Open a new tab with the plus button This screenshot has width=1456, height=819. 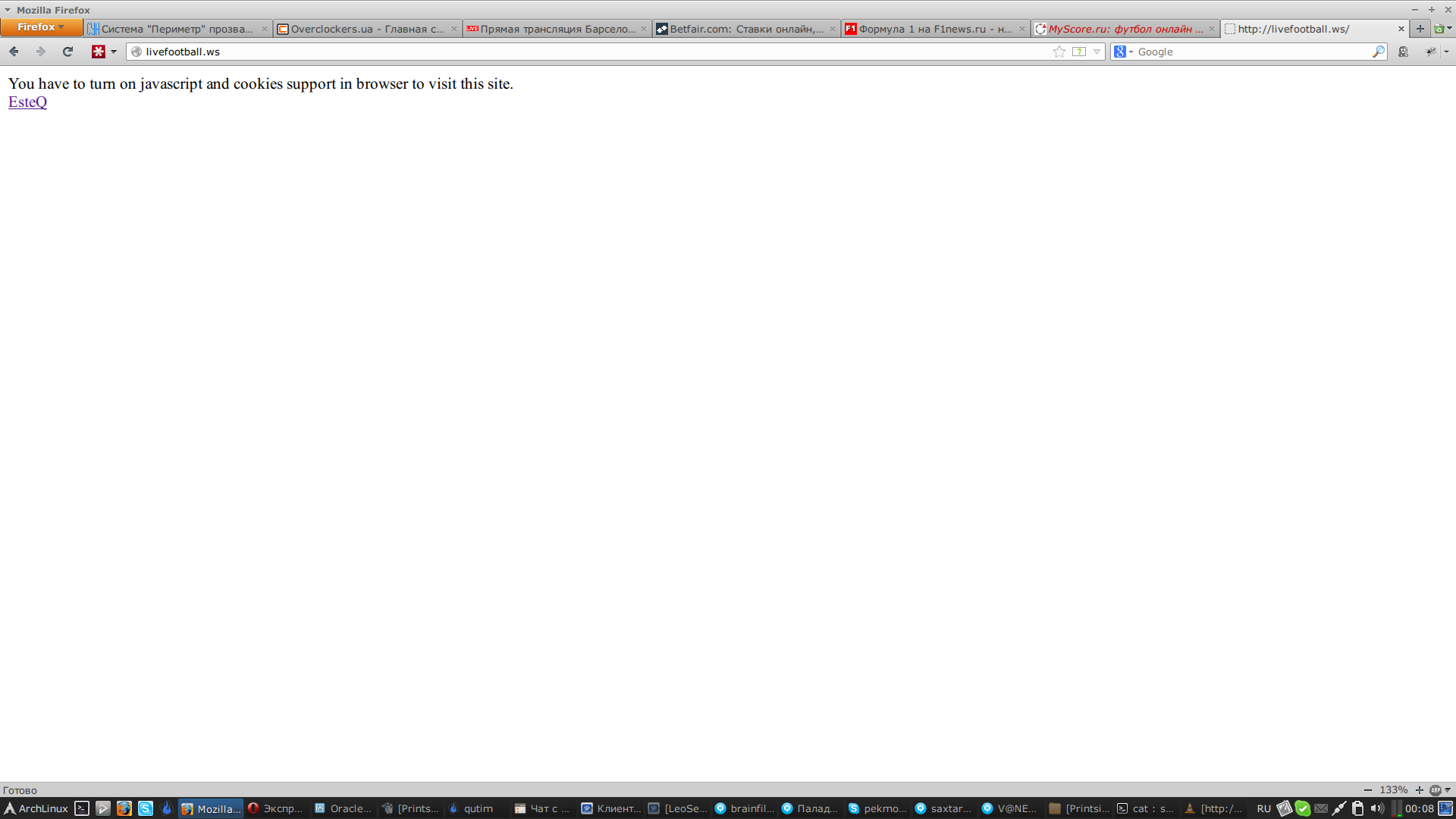tap(1420, 29)
